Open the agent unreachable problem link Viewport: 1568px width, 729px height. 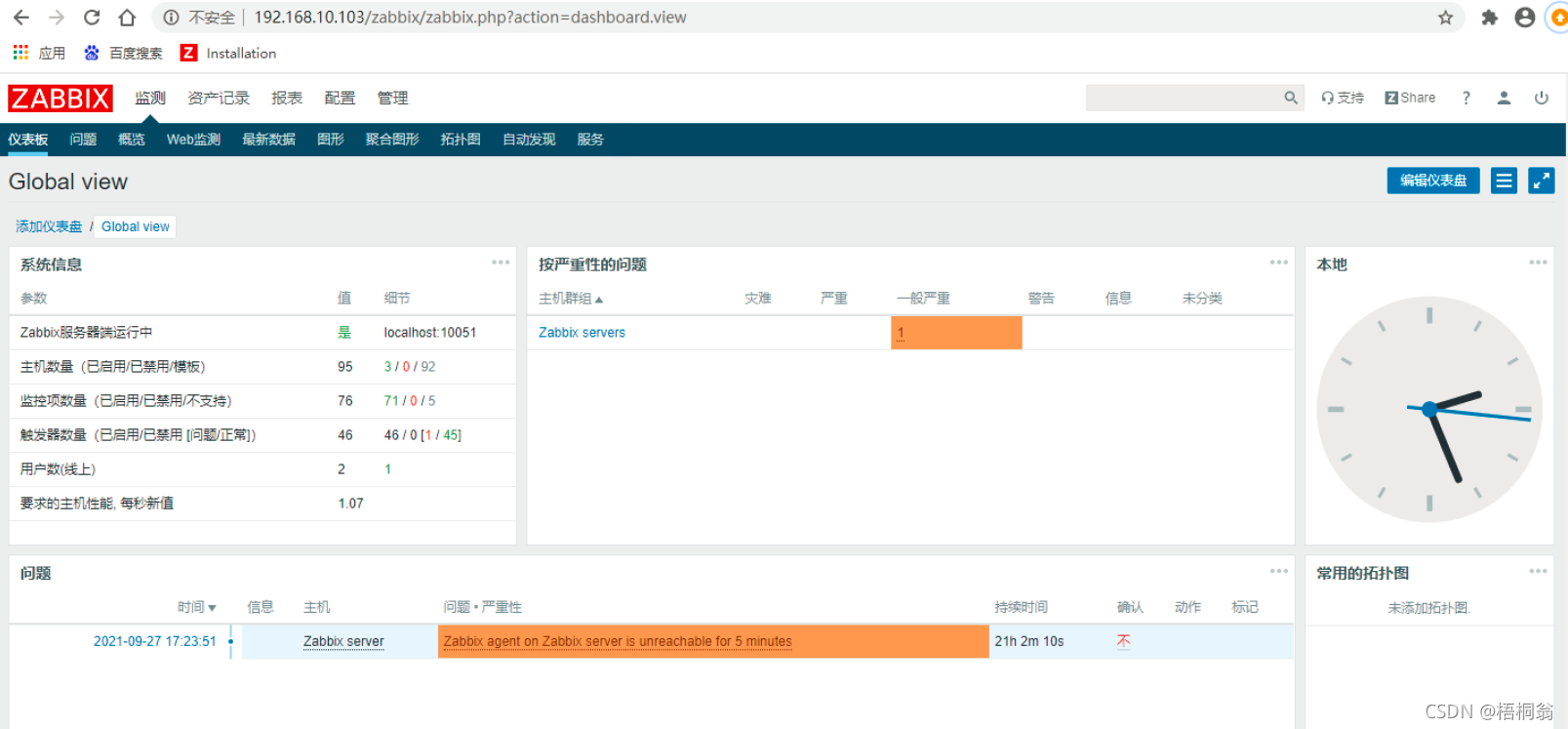(x=618, y=641)
